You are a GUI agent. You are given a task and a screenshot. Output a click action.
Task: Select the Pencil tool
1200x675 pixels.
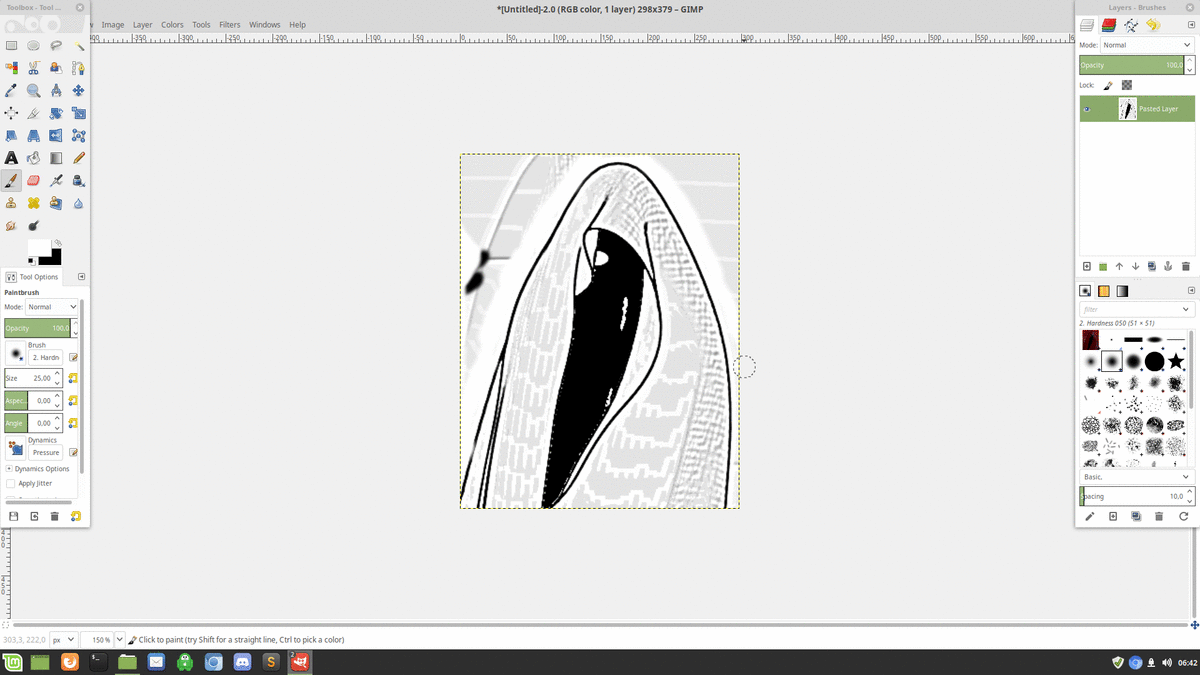tap(78, 158)
